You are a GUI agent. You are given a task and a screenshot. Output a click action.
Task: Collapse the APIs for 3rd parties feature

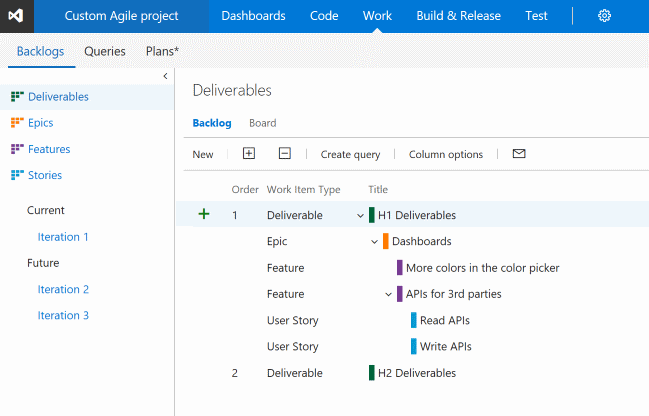point(388,294)
